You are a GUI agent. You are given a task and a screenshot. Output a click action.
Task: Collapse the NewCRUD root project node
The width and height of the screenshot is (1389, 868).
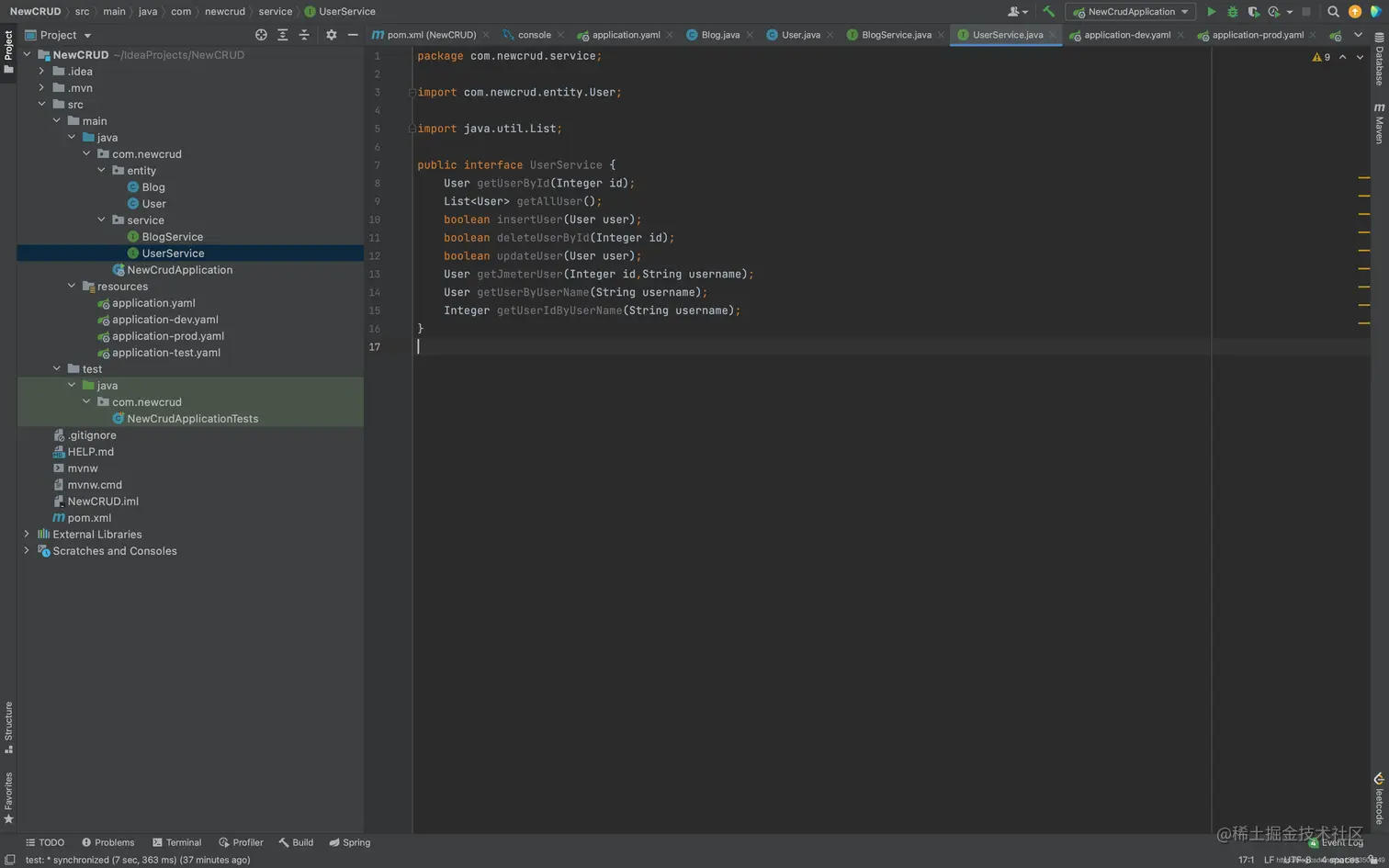[x=27, y=55]
